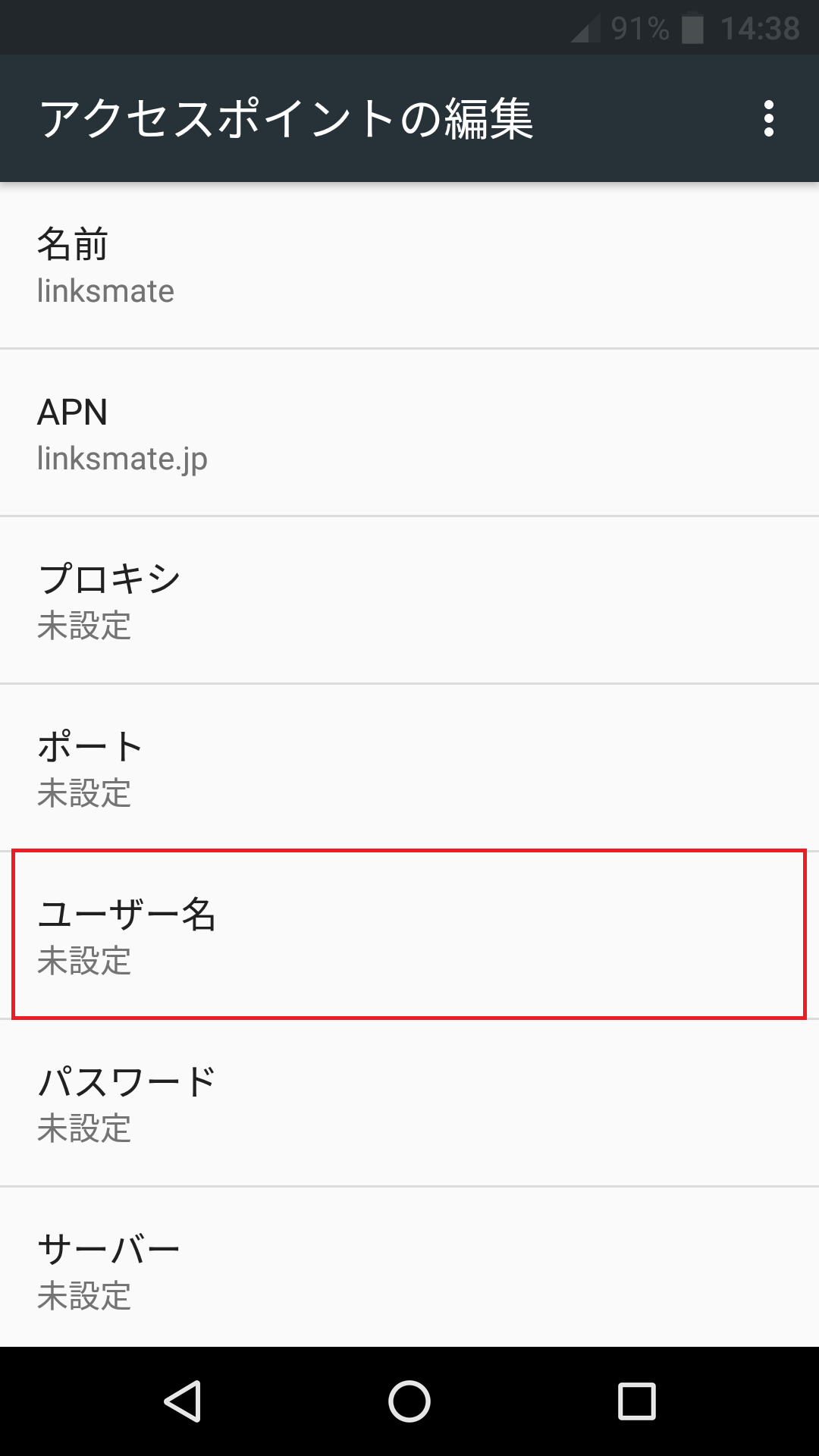Tap the アクセスポイントの編集 title
This screenshot has height=1456, width=819.
tap(288, 118)
